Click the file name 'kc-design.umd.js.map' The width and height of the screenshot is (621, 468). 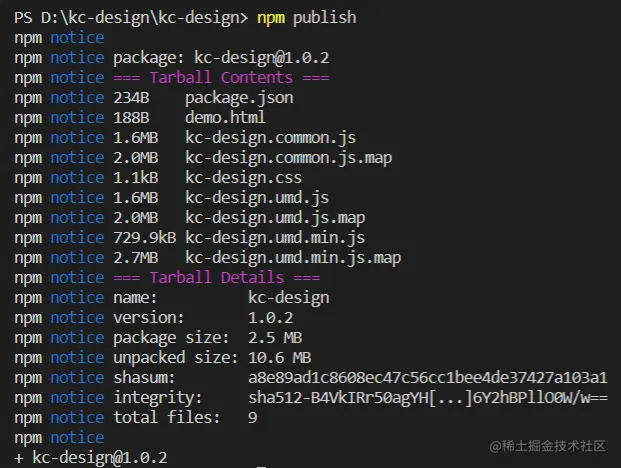point(275,218)
